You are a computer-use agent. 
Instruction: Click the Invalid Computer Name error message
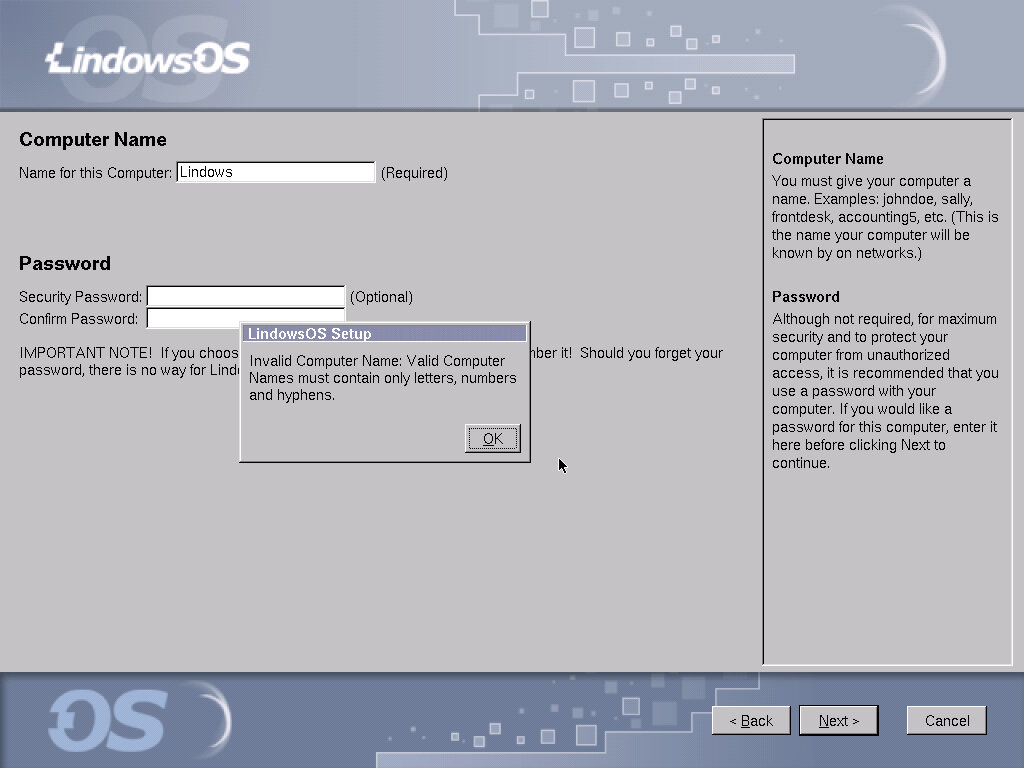383,378
